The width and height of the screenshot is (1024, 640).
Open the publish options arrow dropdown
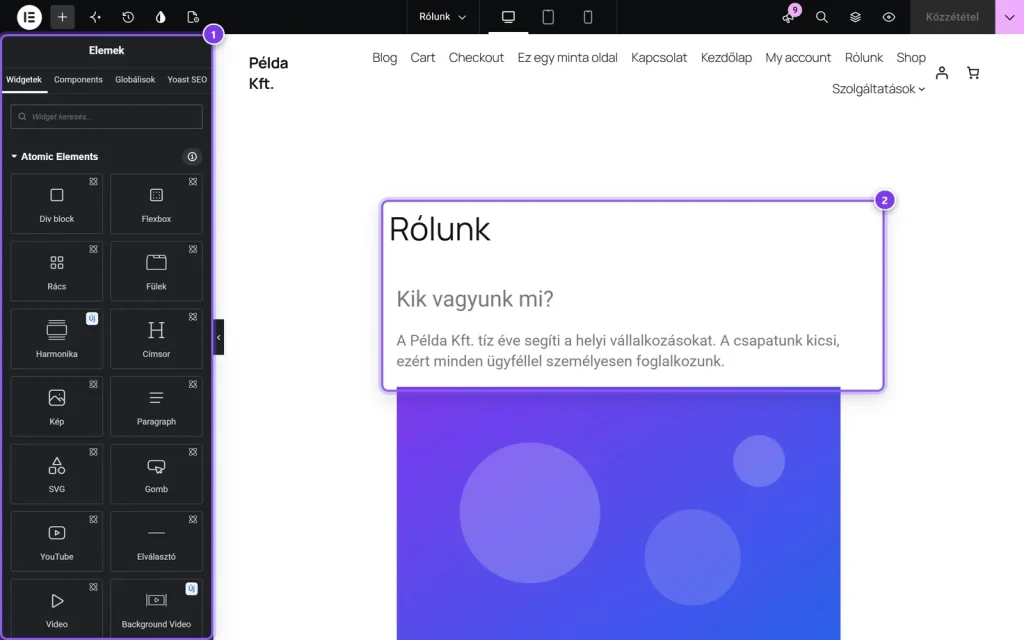pos(1010,17)
